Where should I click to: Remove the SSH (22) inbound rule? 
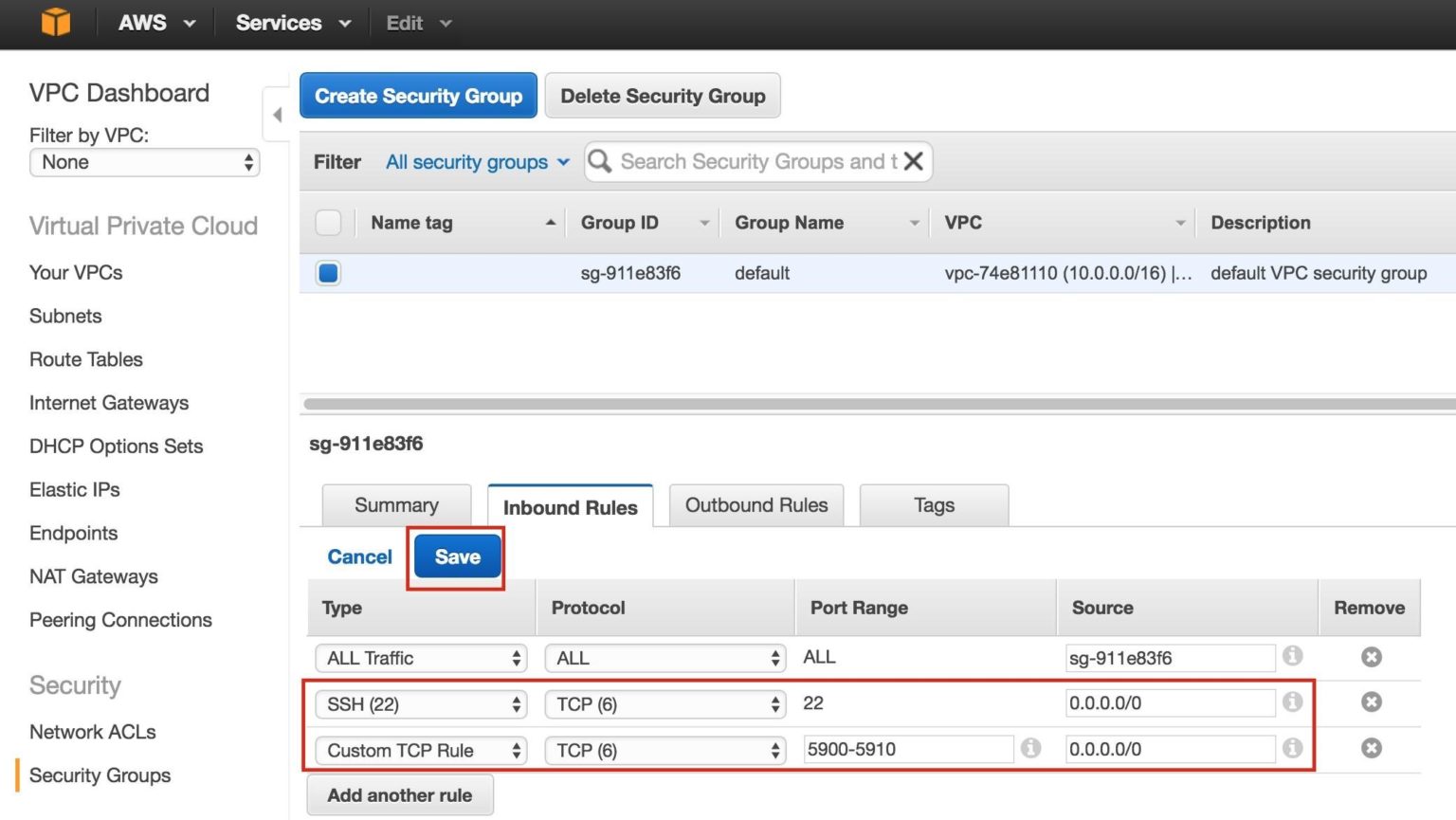tap(1371, 702)
